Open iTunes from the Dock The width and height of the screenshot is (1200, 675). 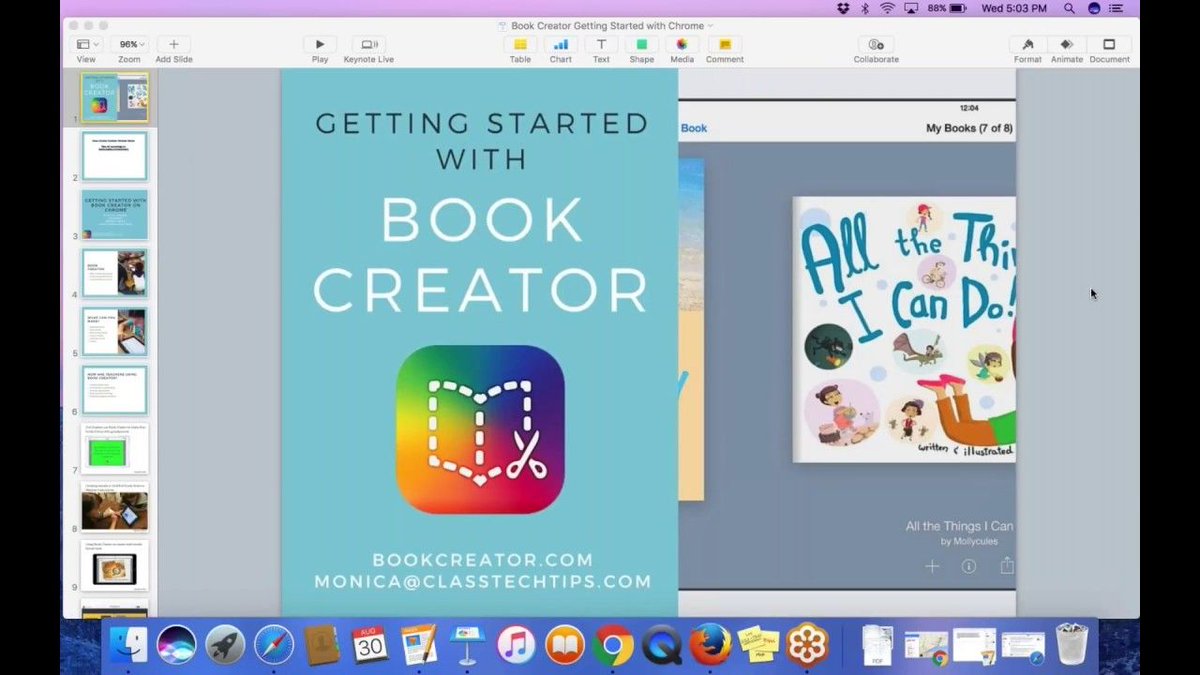(516, 645)
